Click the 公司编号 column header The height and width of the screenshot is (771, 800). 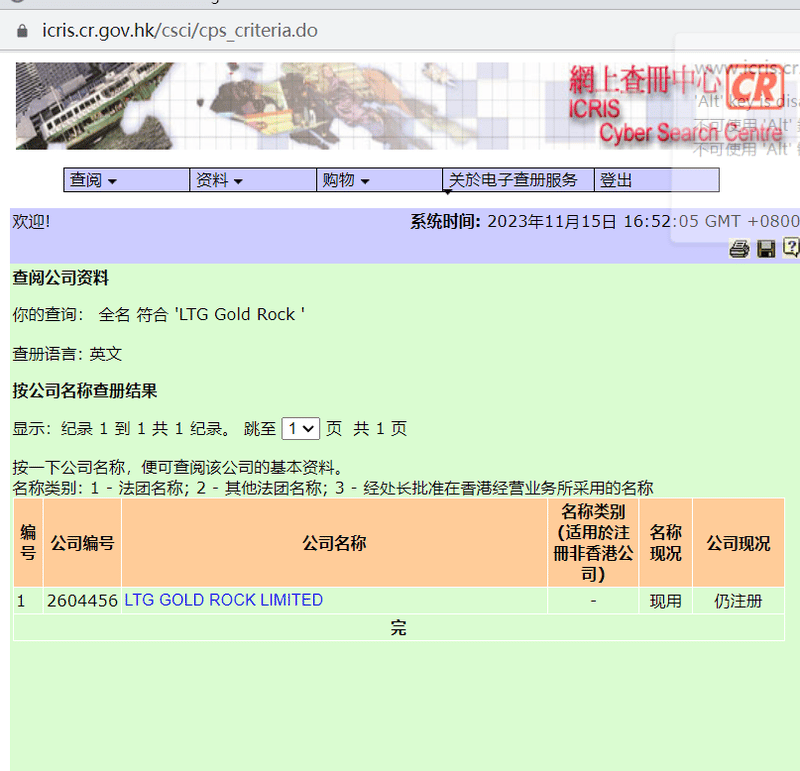click(x=82, y=544)
